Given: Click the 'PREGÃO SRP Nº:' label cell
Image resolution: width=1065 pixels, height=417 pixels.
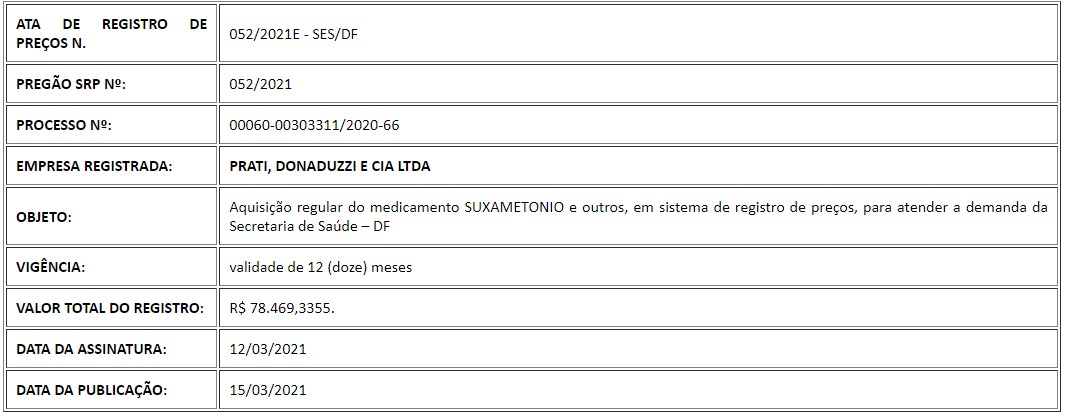Looking at the screenshot, I should (111, 85).
